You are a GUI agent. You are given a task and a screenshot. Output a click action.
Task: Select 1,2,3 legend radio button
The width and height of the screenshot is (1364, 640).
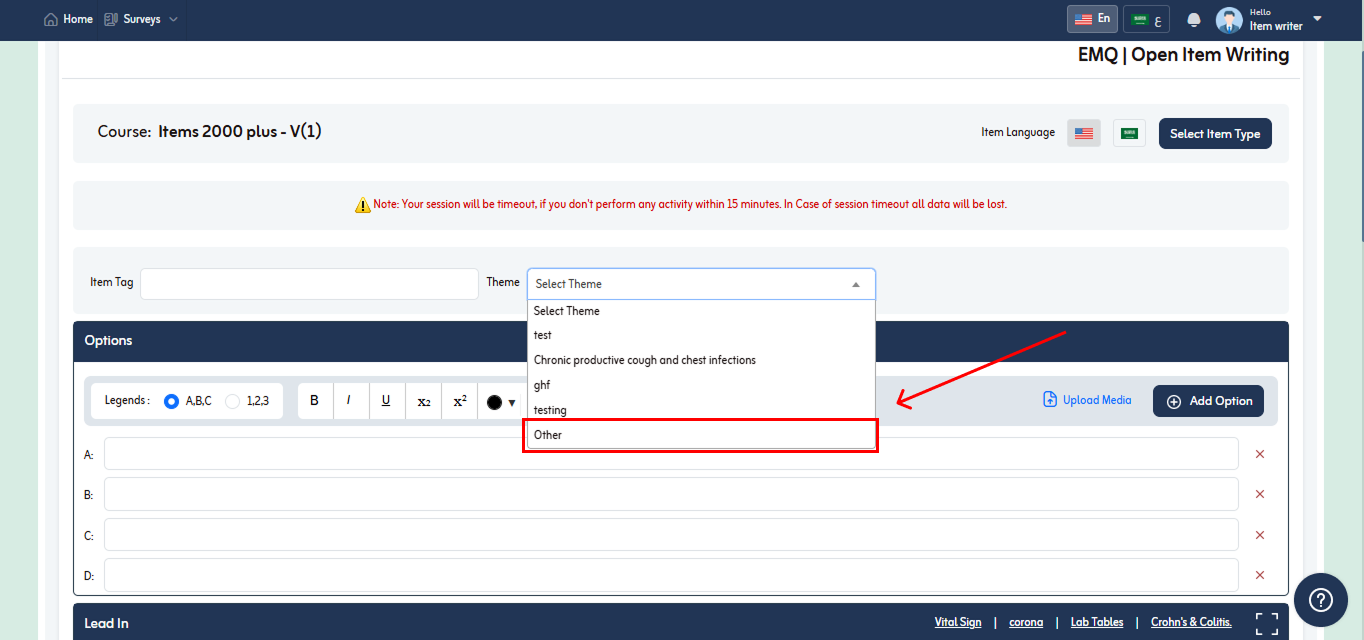pyautogui.click(x=232, y=401)
